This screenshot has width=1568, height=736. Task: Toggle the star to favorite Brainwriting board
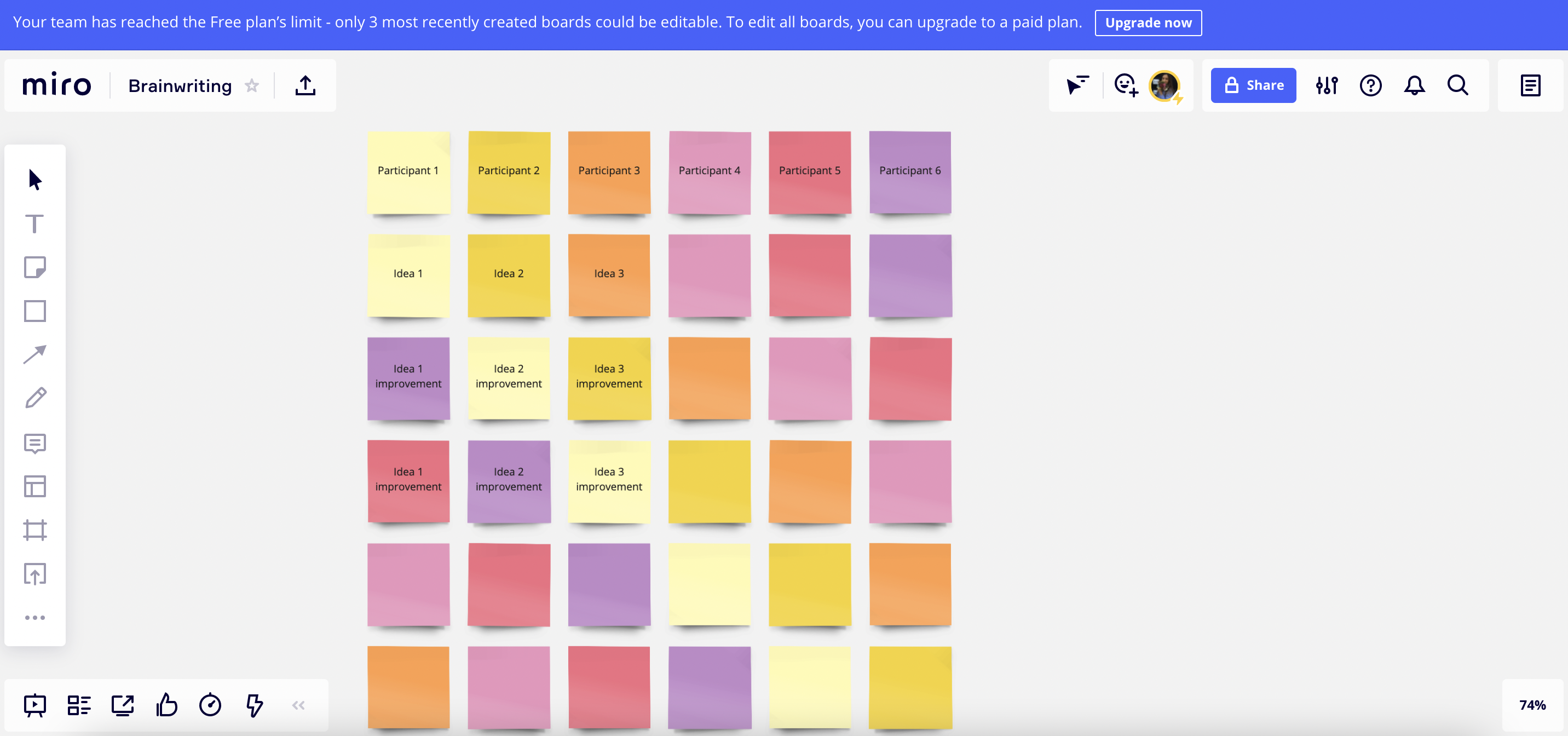pos(252,86)
